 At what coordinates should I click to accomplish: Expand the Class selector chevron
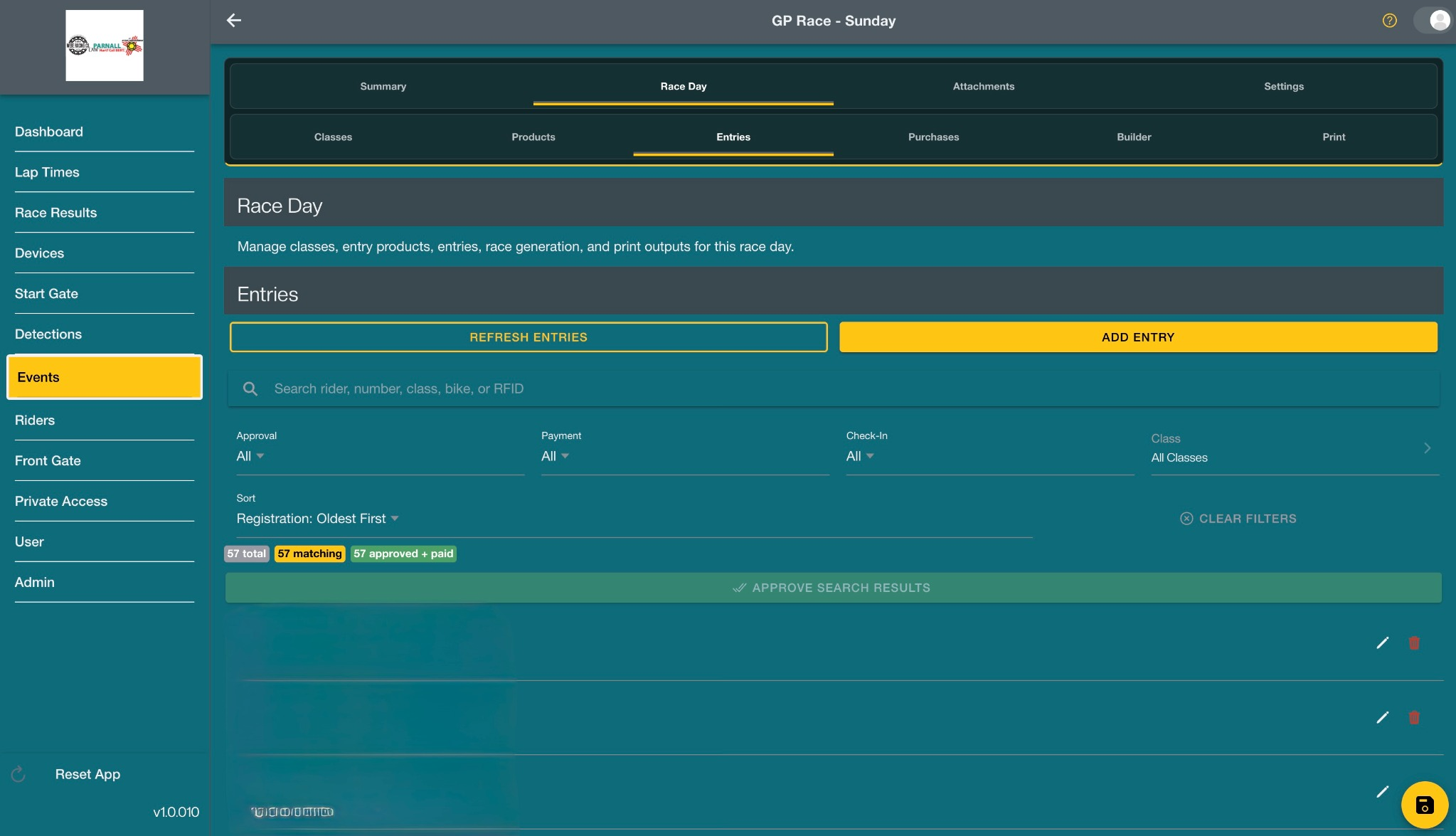tap(1427, 448)
